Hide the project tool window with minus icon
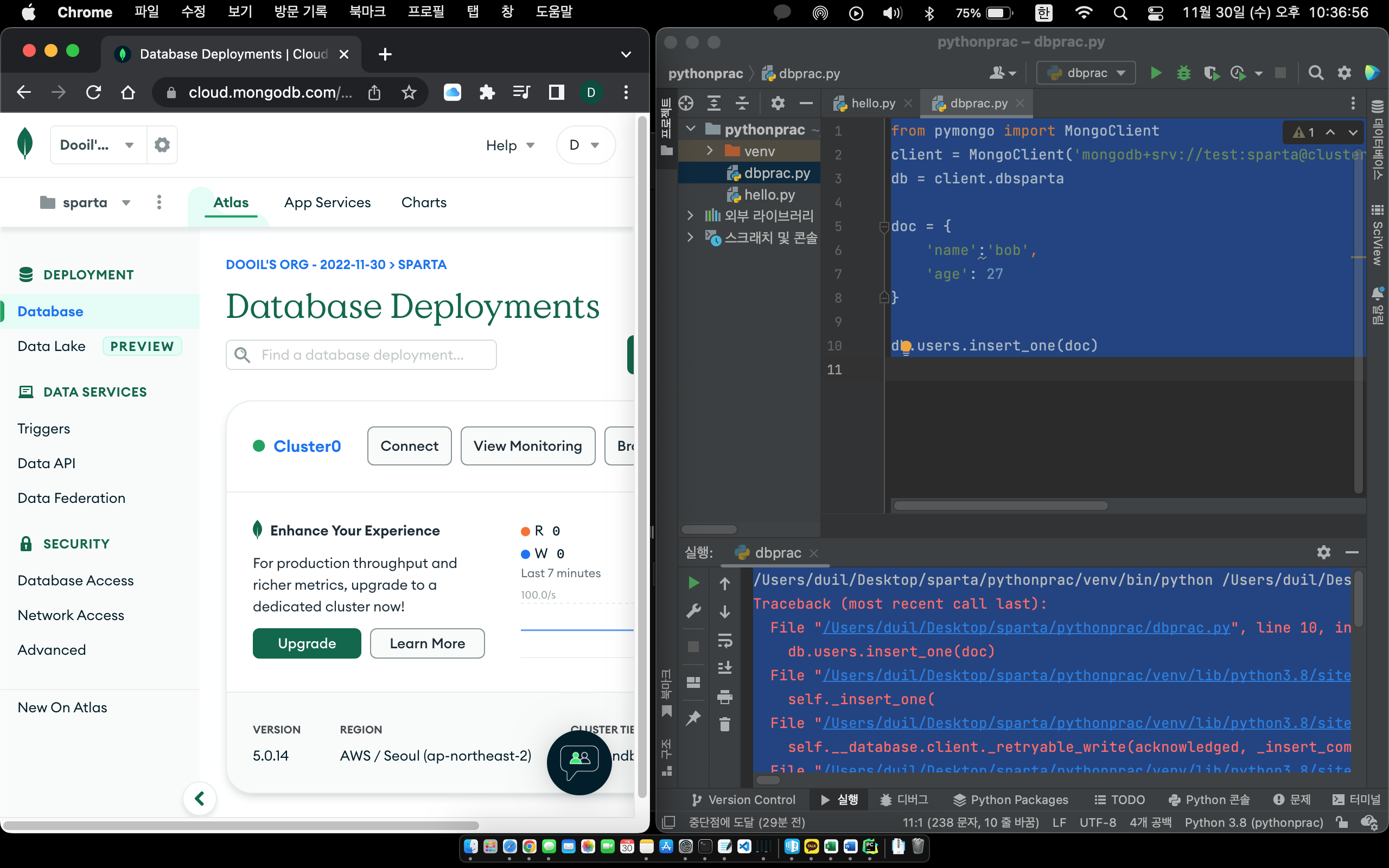 tap(806, 103)
